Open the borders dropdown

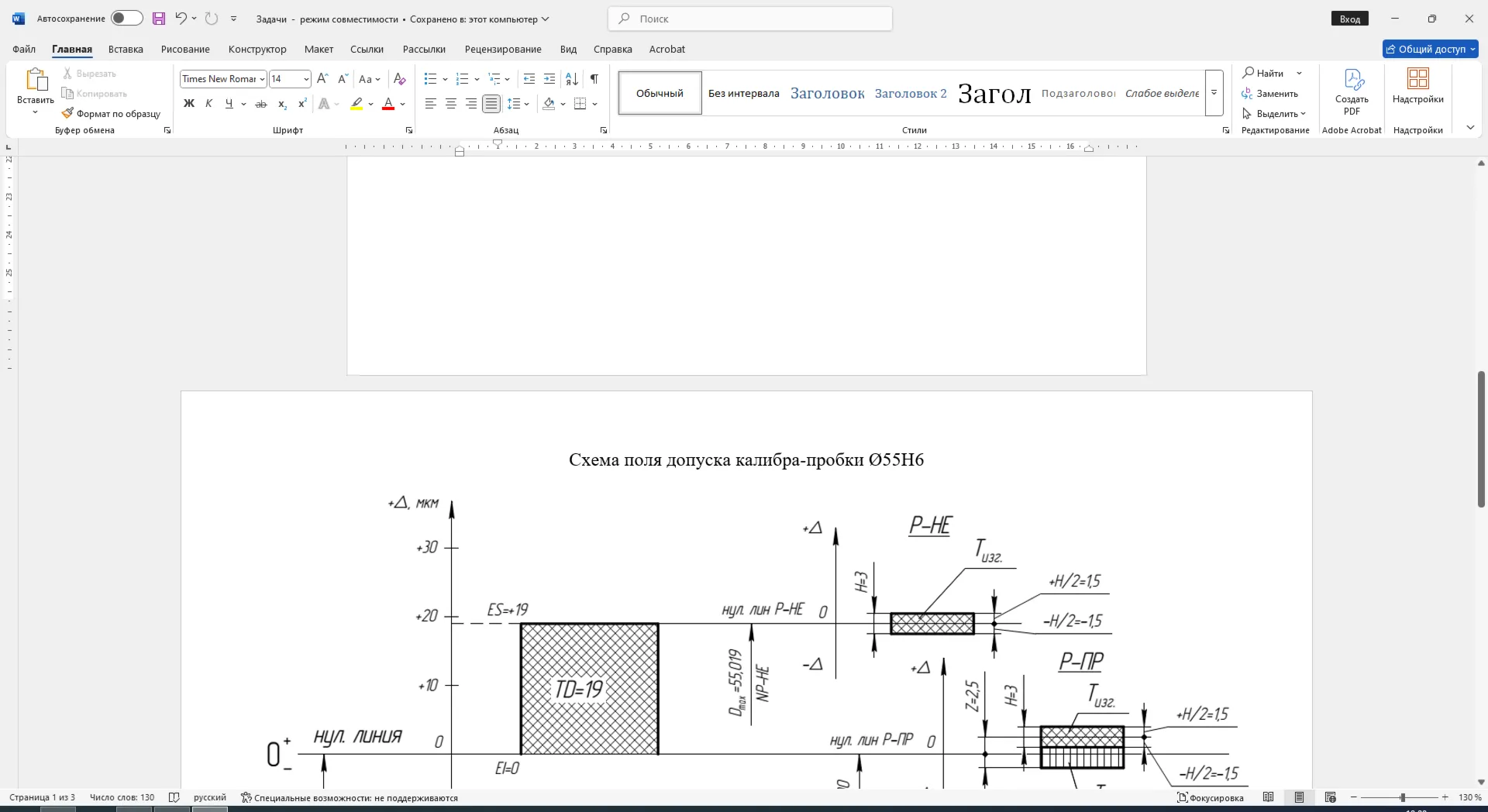tap(594, 104)
